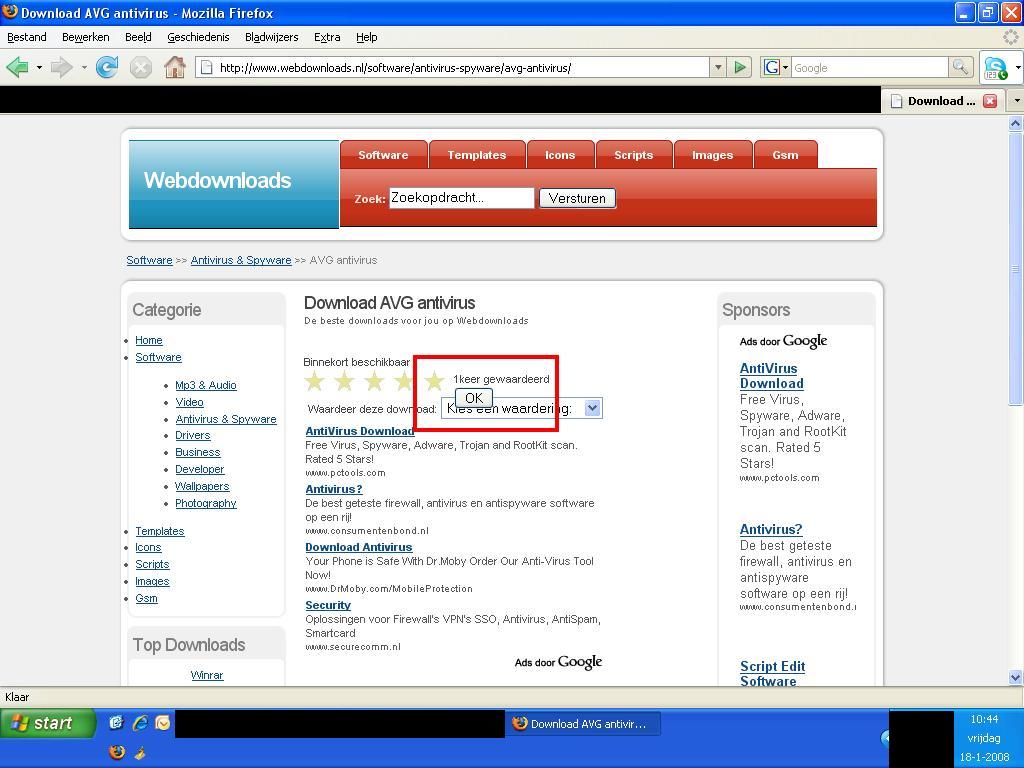1024x768 pixels.
Task: Open the 'Download Antivirus' ad link
Action: 359,547
